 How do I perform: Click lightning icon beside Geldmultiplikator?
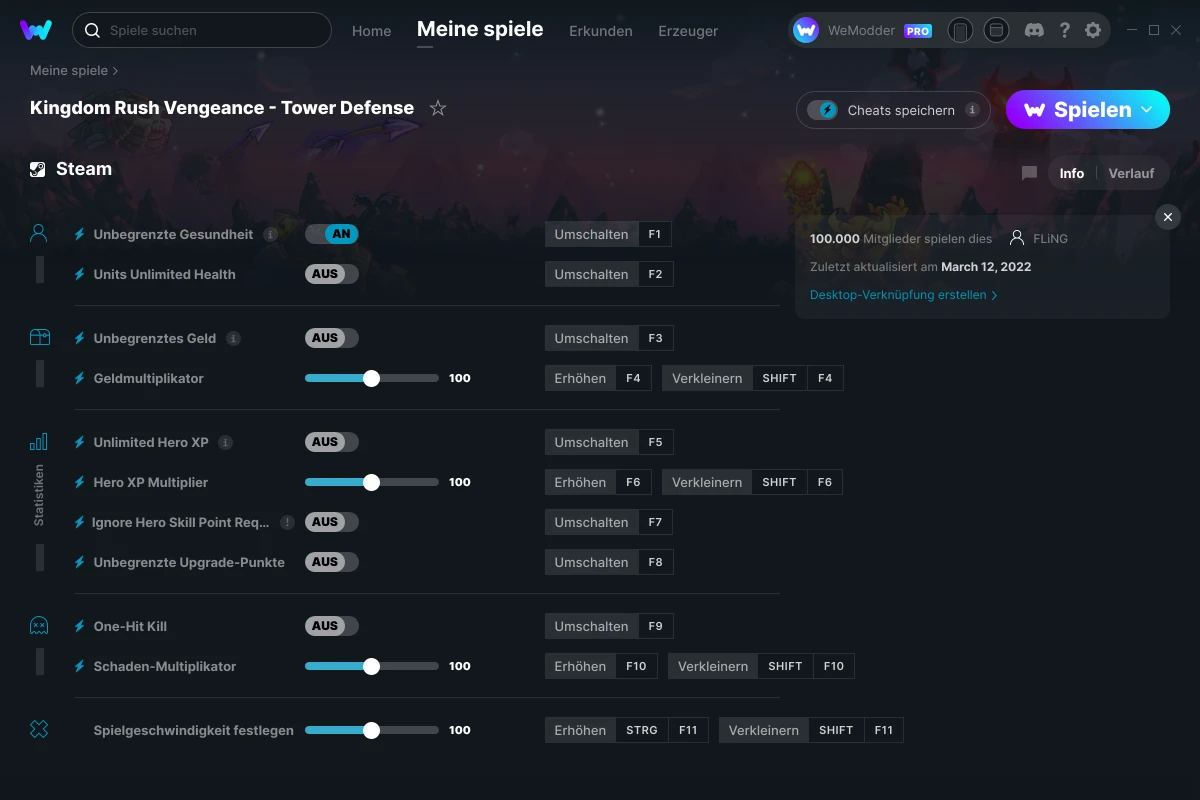click(x=80, y=378)
